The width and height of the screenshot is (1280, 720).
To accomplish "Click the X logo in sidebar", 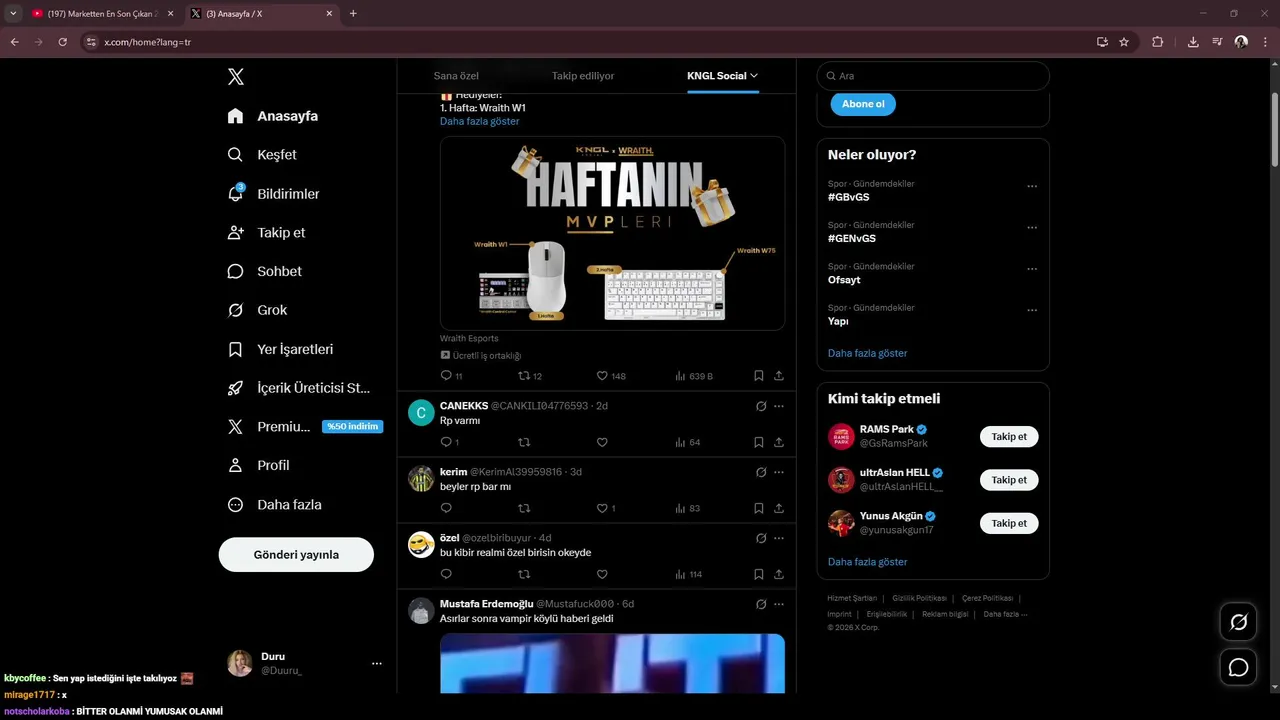I will (235, 77).
